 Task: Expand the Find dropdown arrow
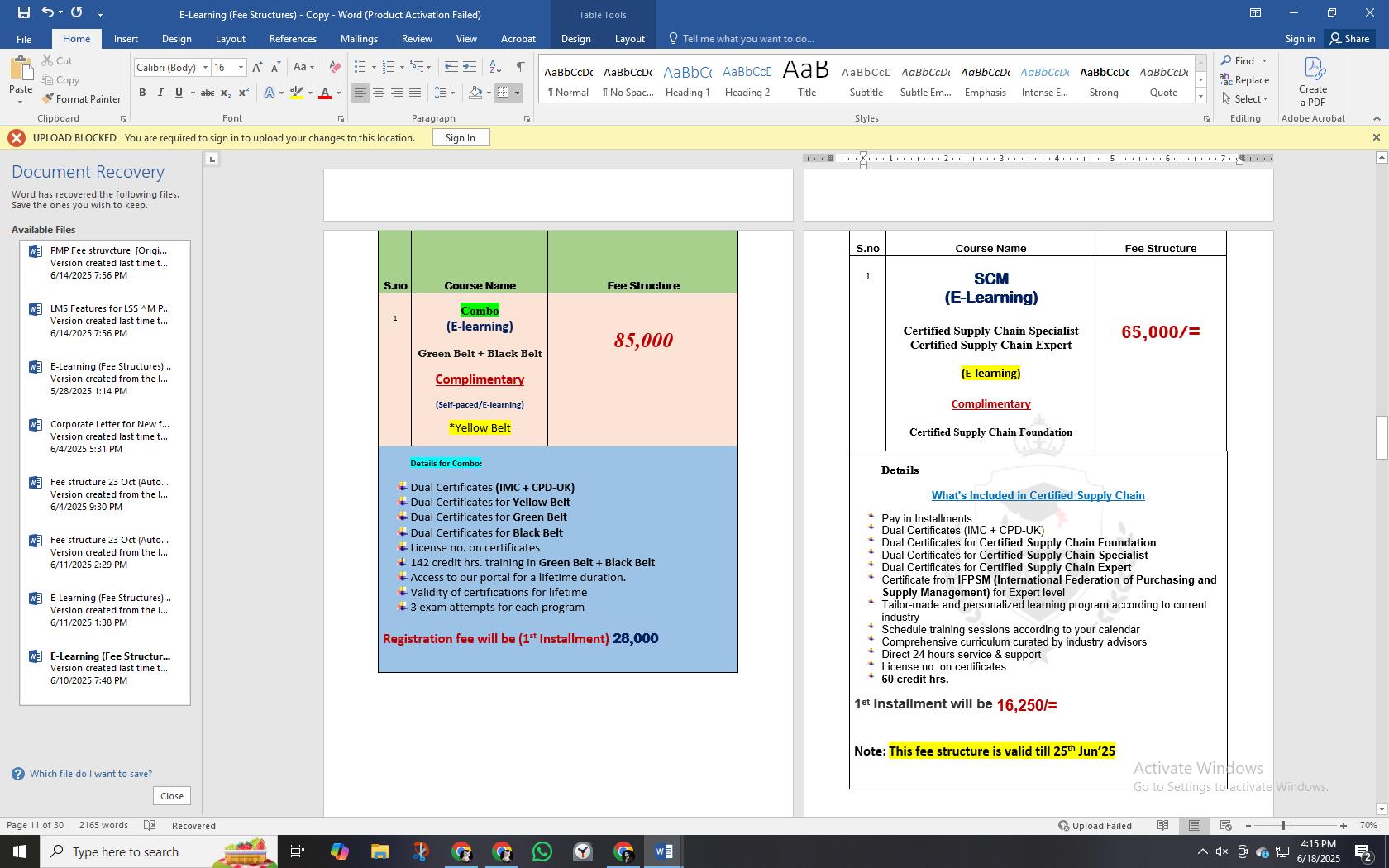click(1264, 61)
